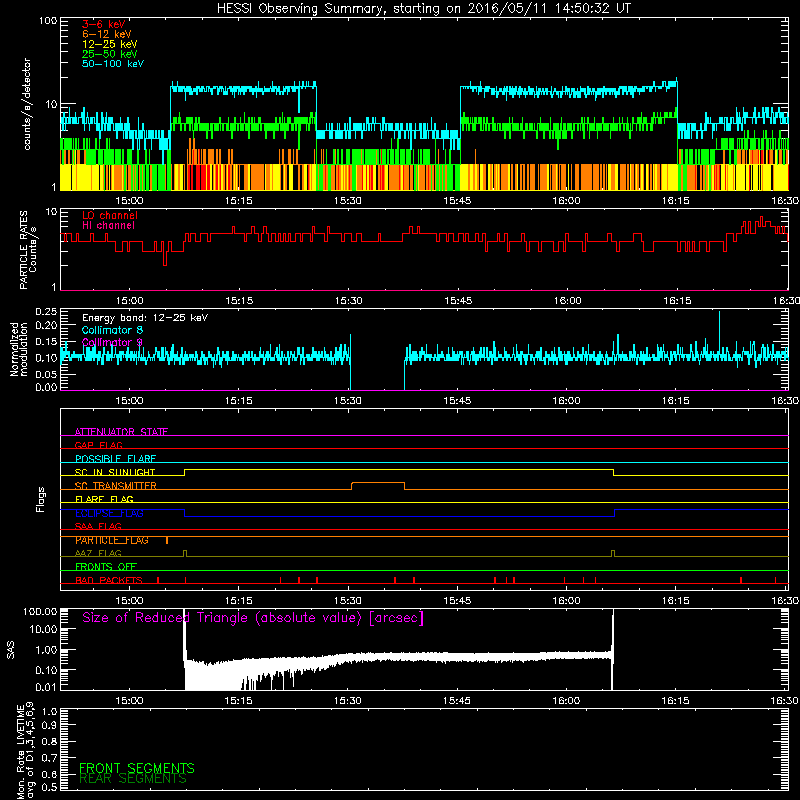Click the SC_IN_SUNLIGHT flag label
The image size is (800, 800).
pos(115,472)
